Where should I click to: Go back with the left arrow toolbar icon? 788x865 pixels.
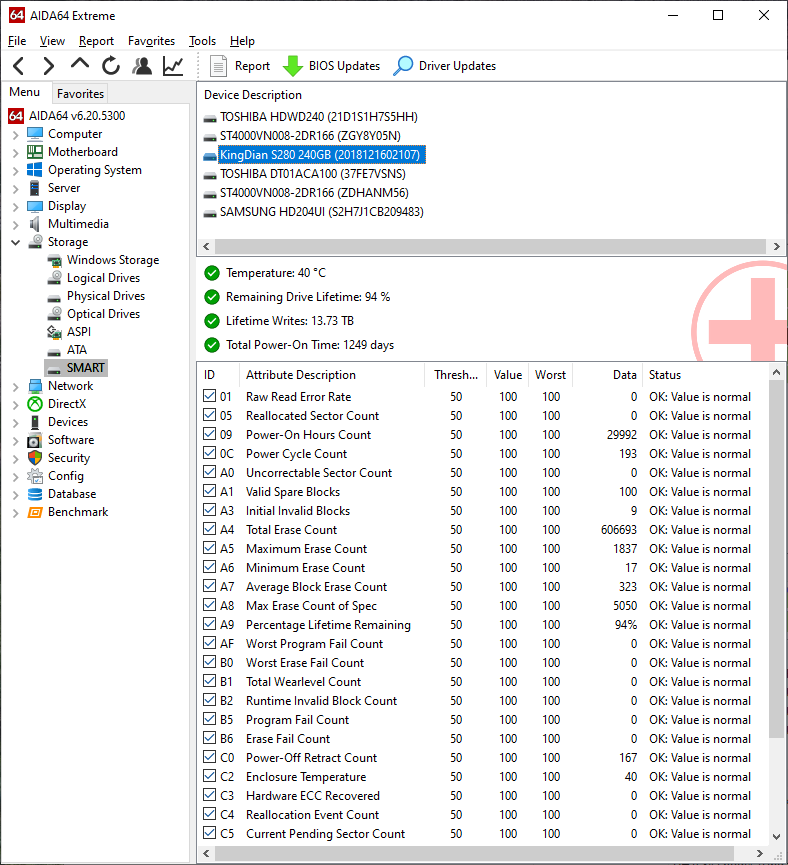coord(19,66)
